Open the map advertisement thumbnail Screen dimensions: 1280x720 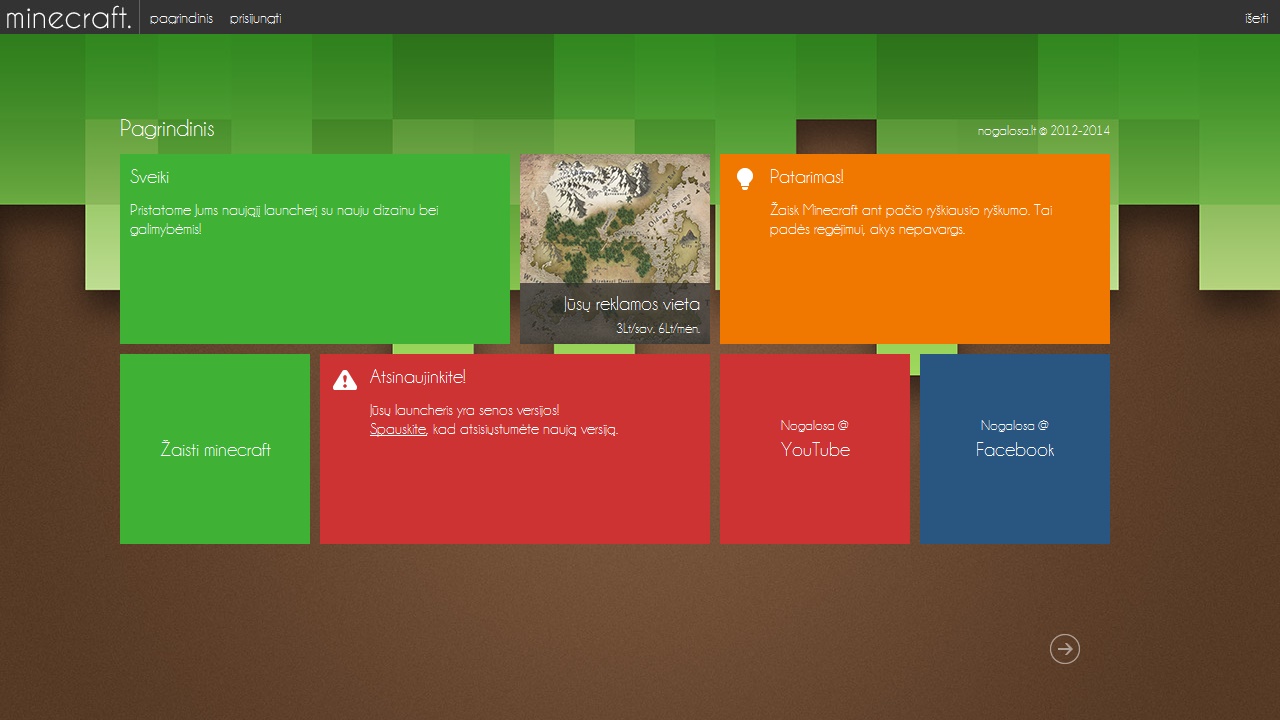615,249
